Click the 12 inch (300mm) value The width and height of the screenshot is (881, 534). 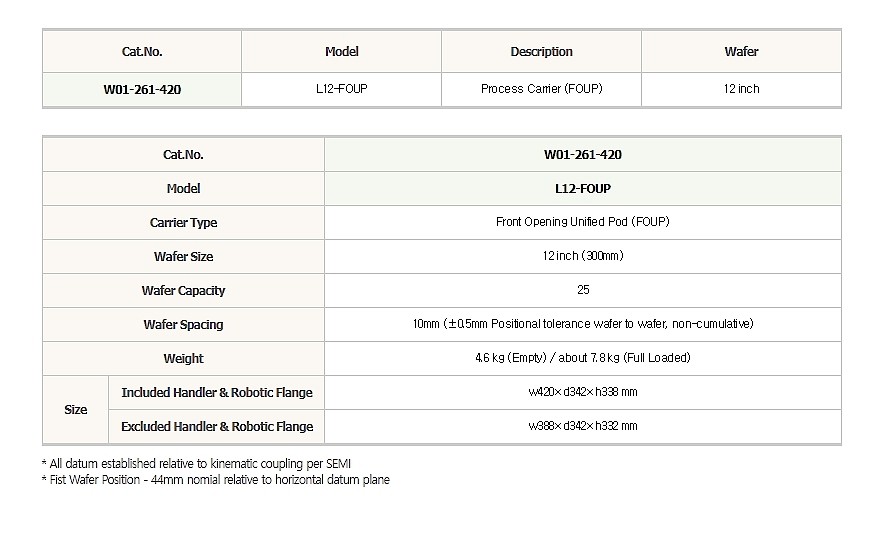click(583, 256)
